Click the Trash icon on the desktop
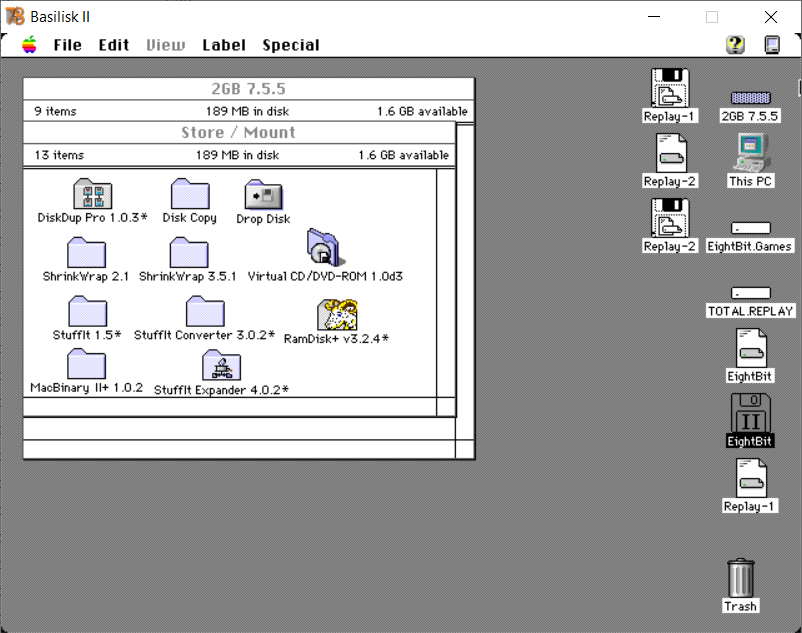 coord(740,578)
